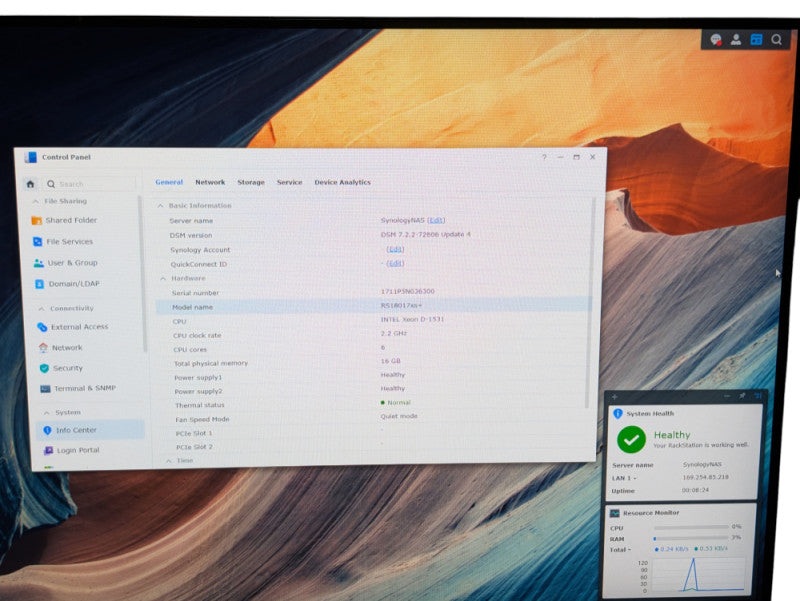Switch to the General tab
Screen dimensions: 800x601
point(169,182)
